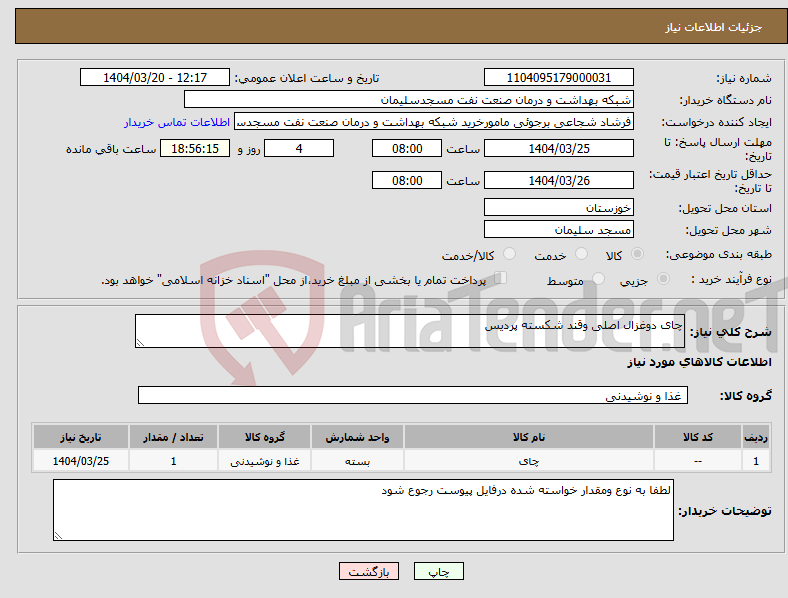Click the غذا و نوشیدنی table cell
Screen dimensions: 788x598
coord(265,461)
